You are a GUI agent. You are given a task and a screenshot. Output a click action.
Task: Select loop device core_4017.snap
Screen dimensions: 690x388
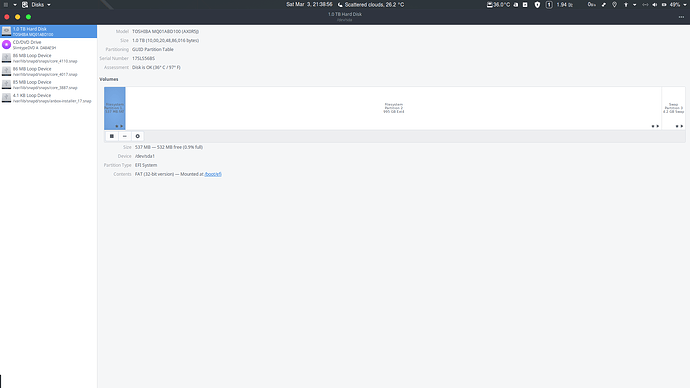click(48, 71)
